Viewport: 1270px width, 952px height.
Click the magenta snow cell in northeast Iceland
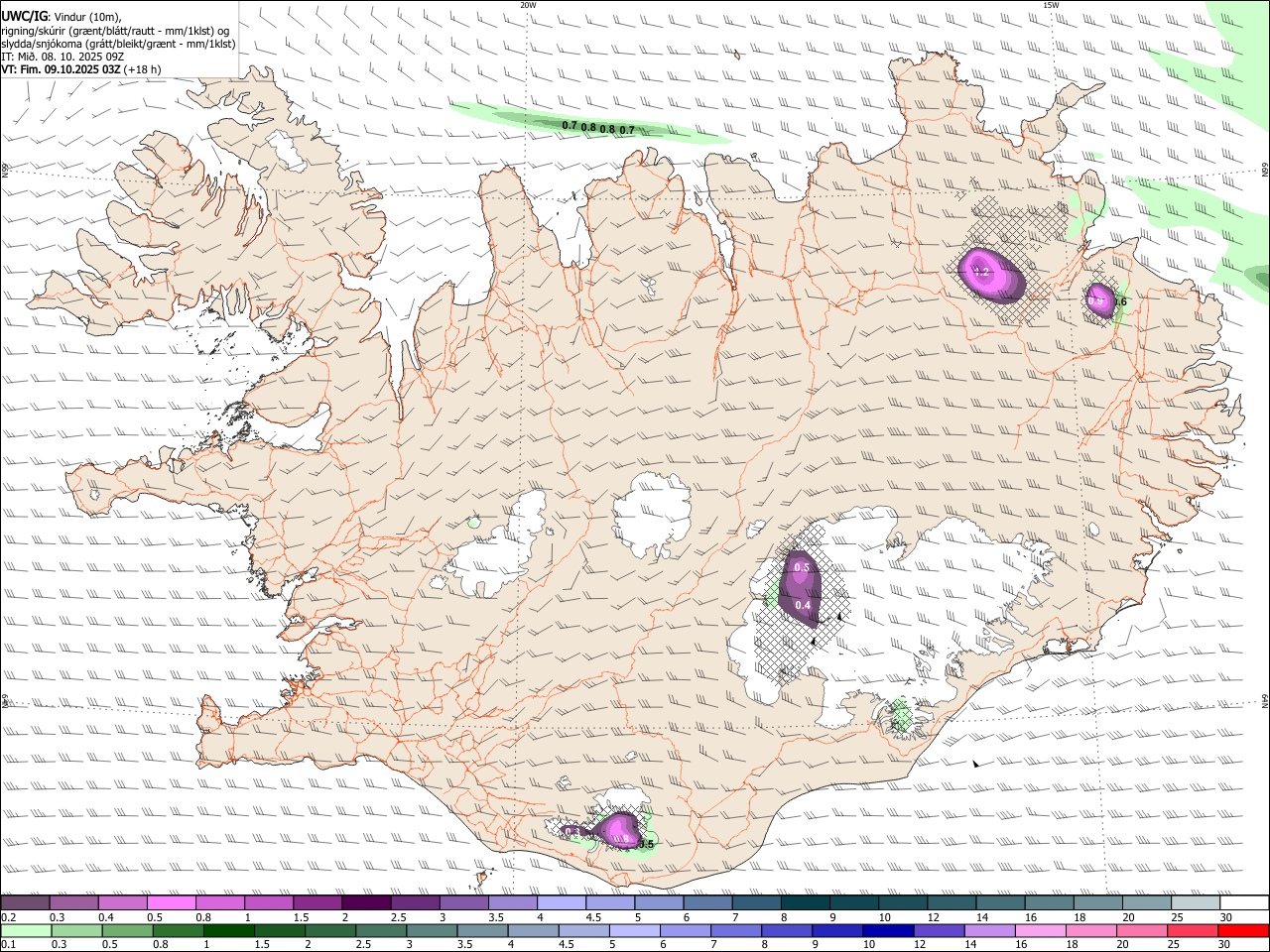[990, 273]
